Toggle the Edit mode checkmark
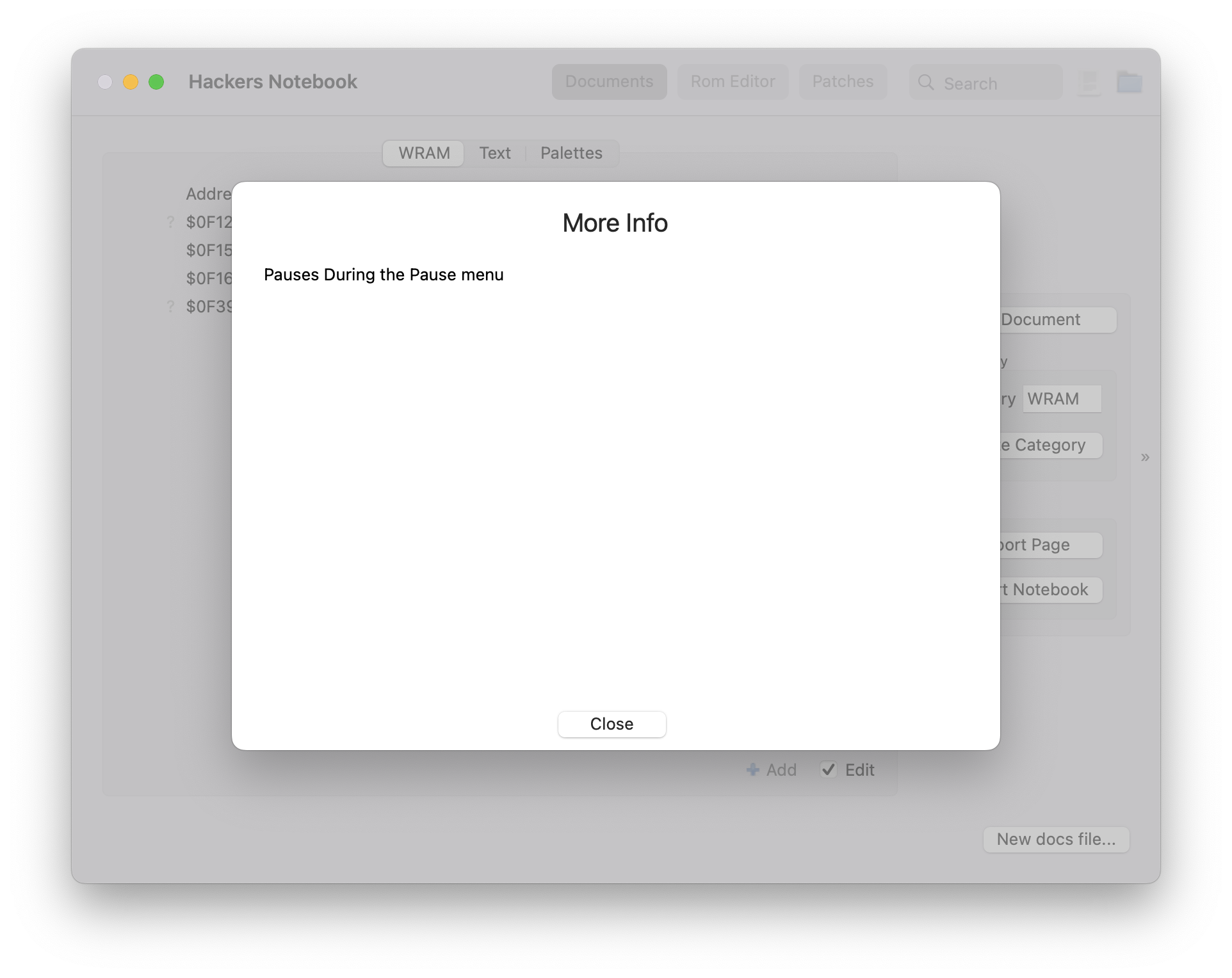This screenshot has height=978, width=1232. coord(828,770)
